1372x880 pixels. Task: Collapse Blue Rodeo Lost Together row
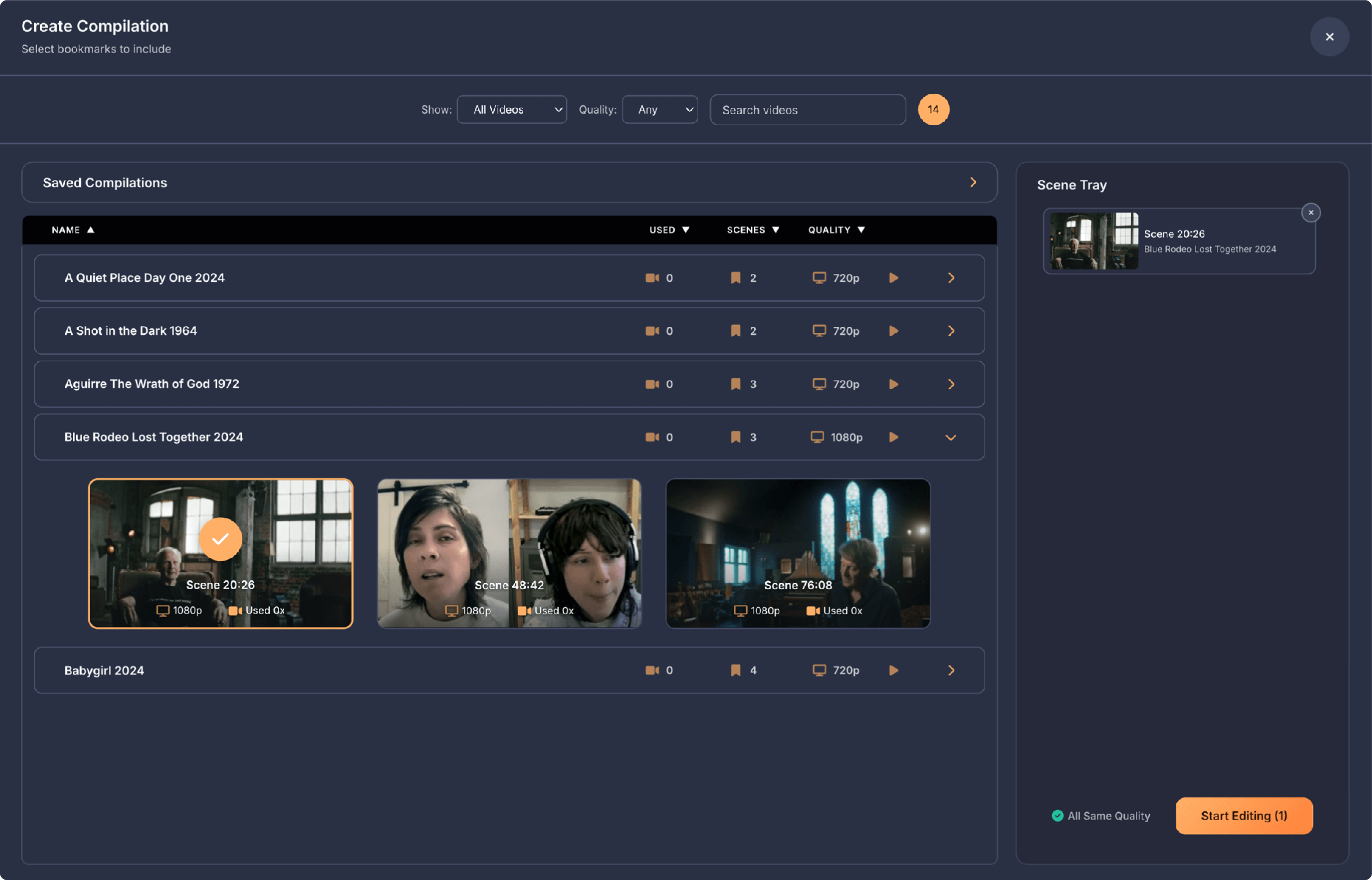(951, 437)
